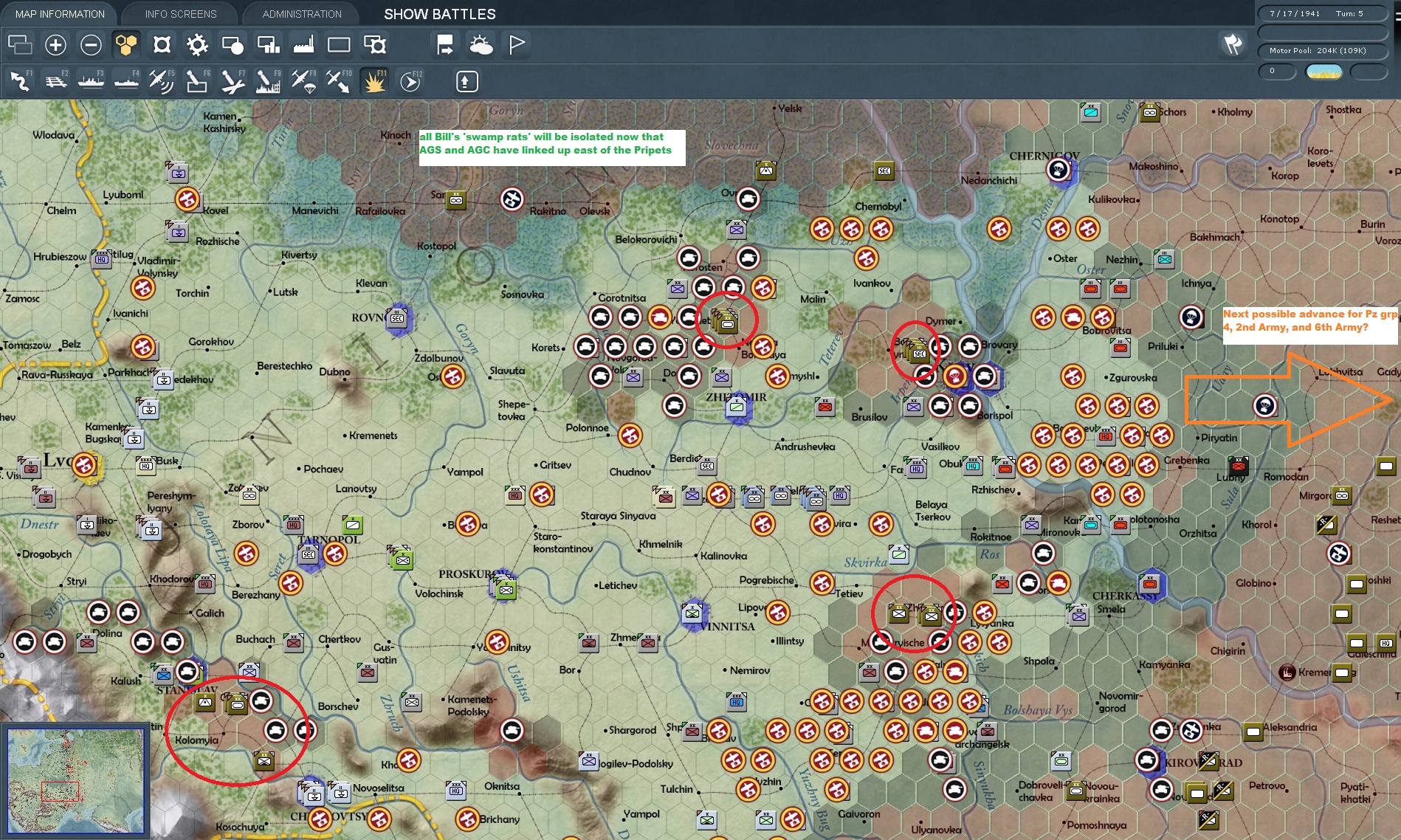The height and width of the screenshot is (840, 1401).
Task: Select F9 air transport mode
Action: (x=303, y=80)
